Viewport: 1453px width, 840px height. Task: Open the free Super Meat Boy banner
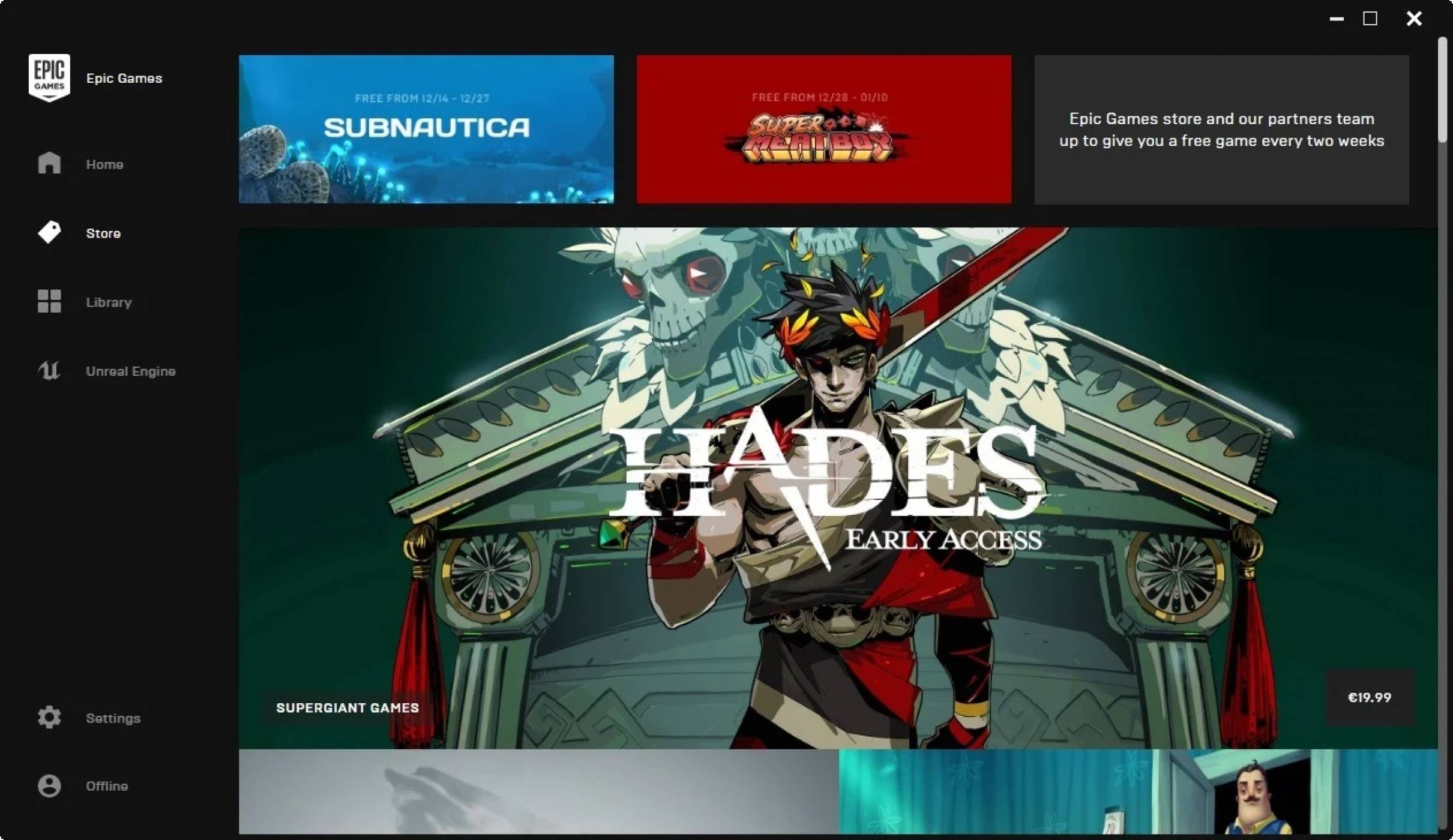pyautogui.click(x=823, y=129)
